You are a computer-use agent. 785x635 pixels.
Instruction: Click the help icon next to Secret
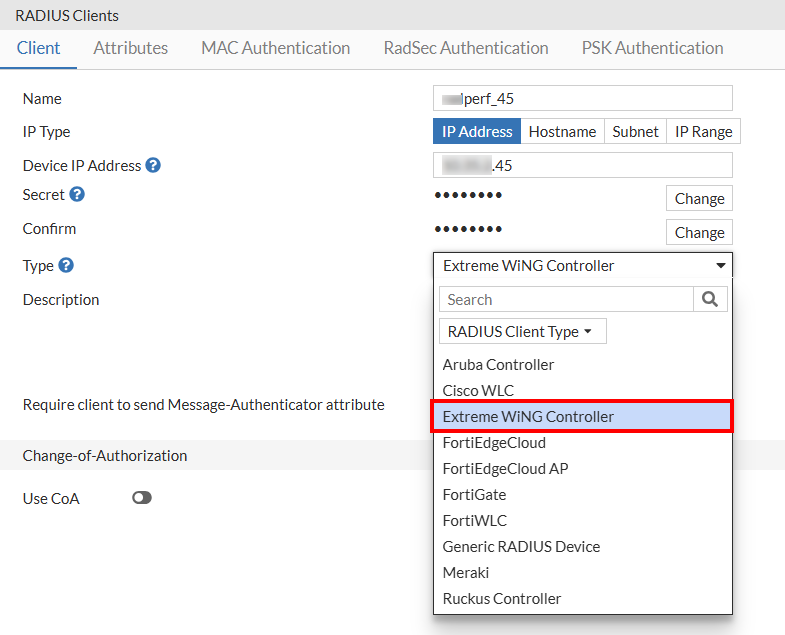77,195
